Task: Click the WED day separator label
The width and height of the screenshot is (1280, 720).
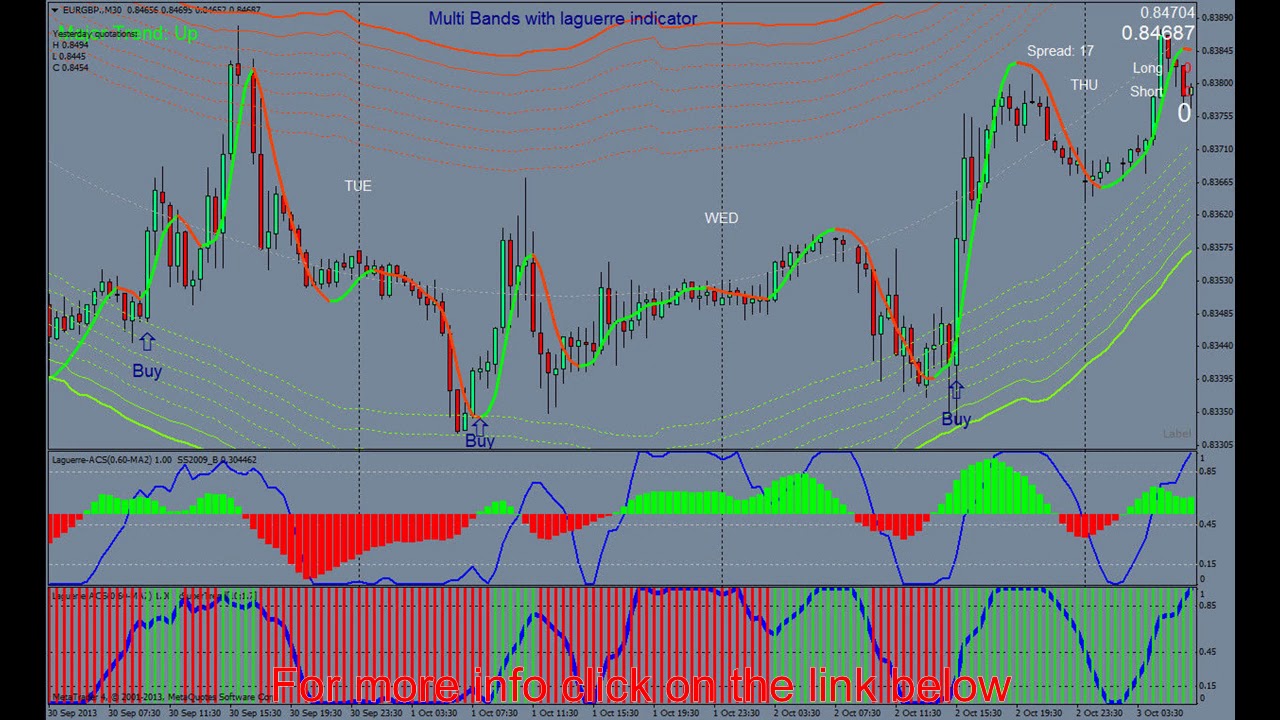Action: (721, 218)
